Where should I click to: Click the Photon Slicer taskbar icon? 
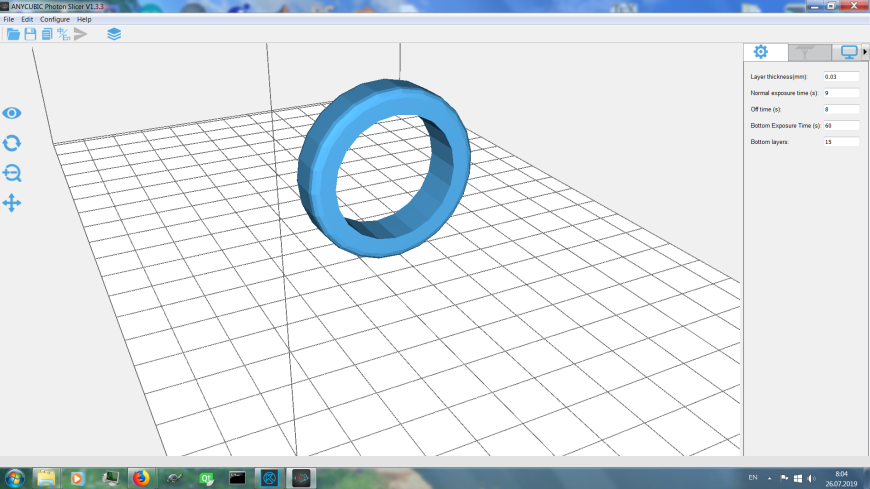pos(301,478)
